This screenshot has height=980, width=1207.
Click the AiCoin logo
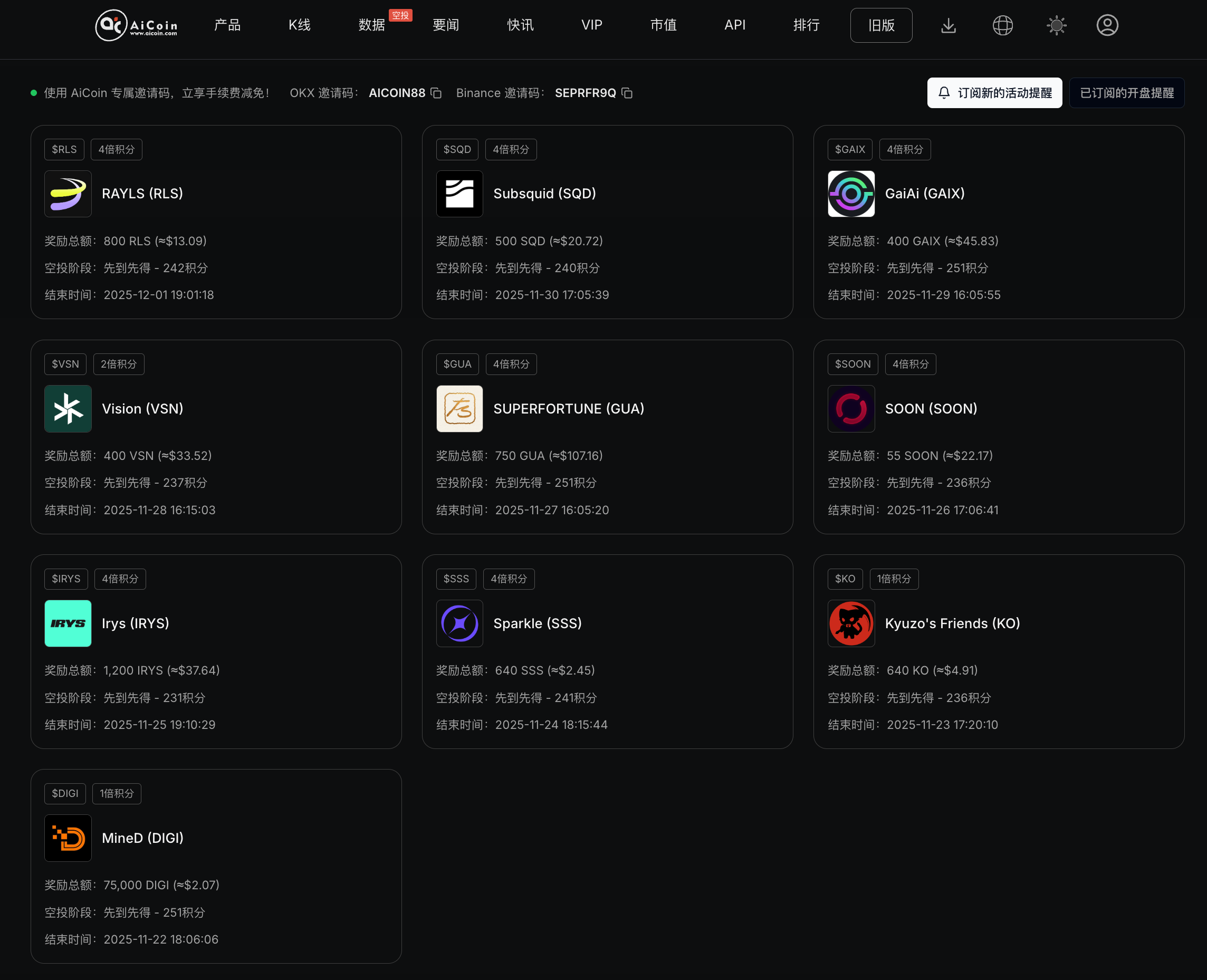pyautogui.click(x=136, y=25)
